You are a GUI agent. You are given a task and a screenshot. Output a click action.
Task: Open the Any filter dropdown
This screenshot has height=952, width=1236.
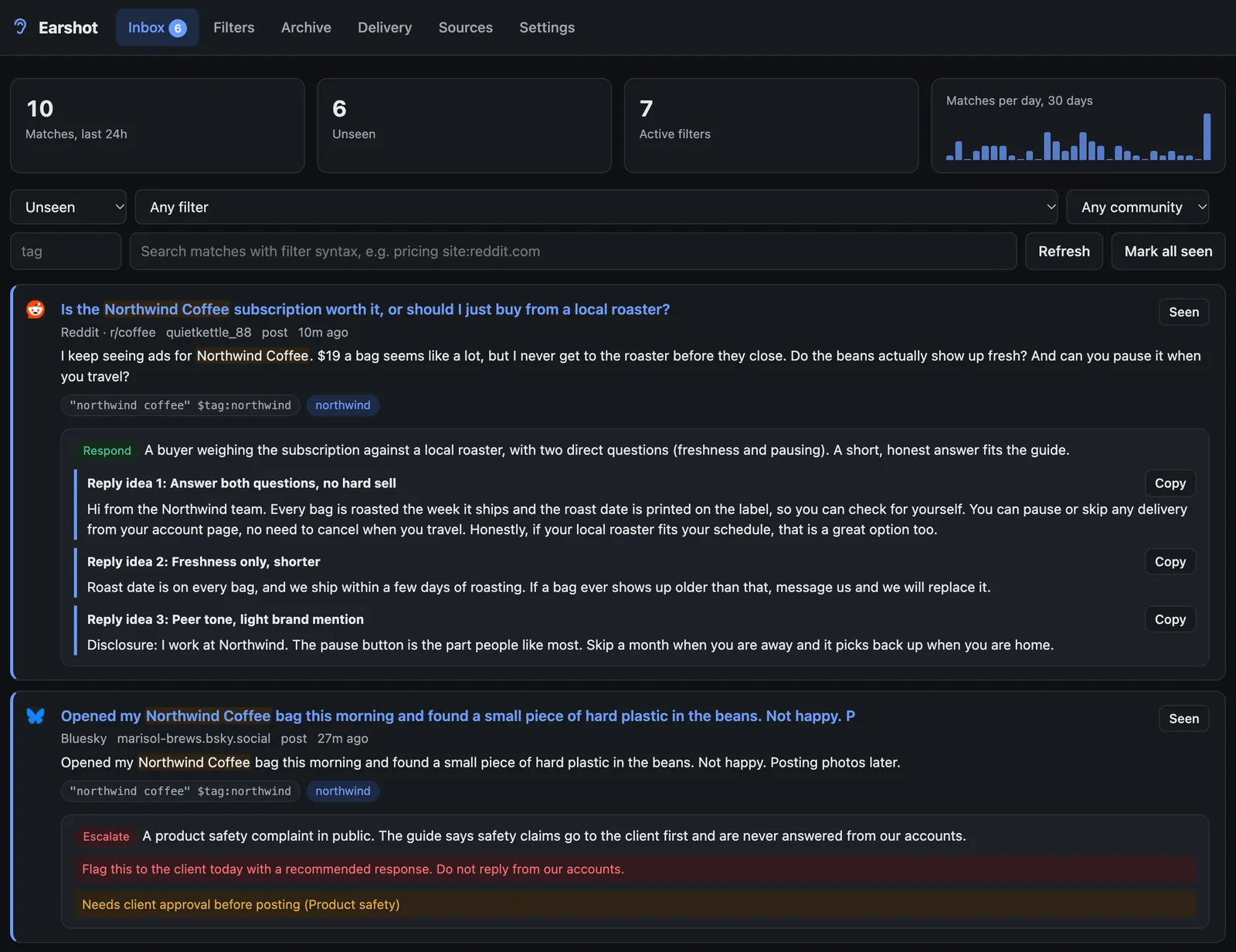[596, 207]
